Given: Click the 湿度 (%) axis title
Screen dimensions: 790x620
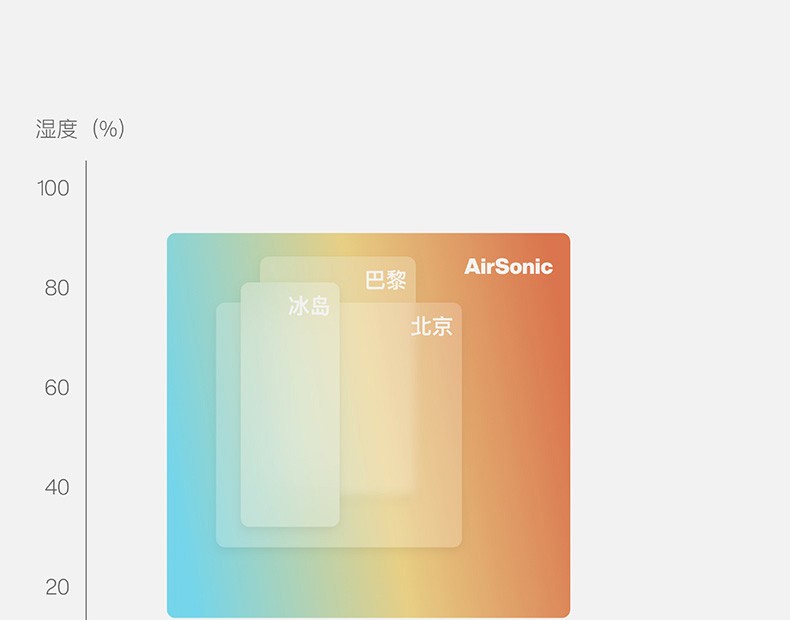Looking at the screenshot, I should point(80,129).
